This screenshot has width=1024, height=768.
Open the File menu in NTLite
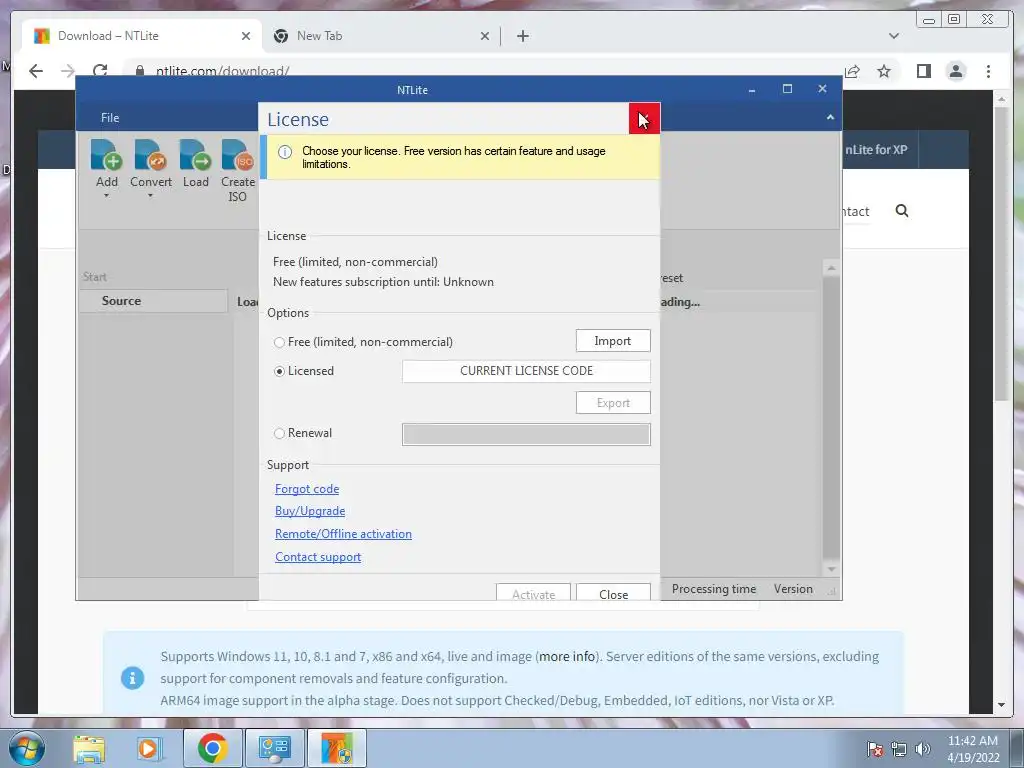pos(110,118)
